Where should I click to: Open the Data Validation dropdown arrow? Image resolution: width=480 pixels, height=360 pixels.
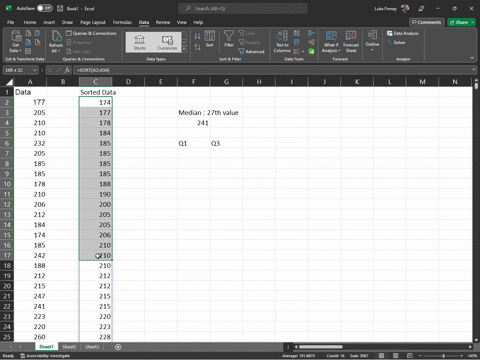click(x=303, y=52)
